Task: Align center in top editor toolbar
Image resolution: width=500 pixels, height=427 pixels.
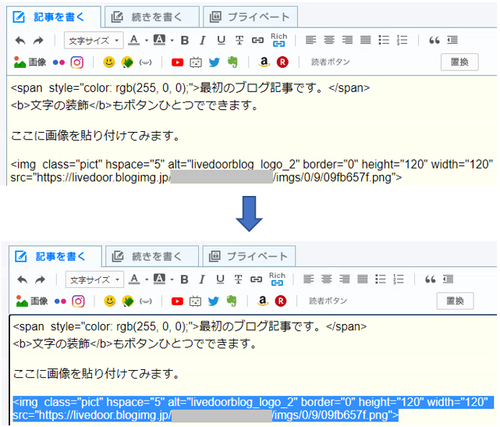Action: click(x=329, y=40)
